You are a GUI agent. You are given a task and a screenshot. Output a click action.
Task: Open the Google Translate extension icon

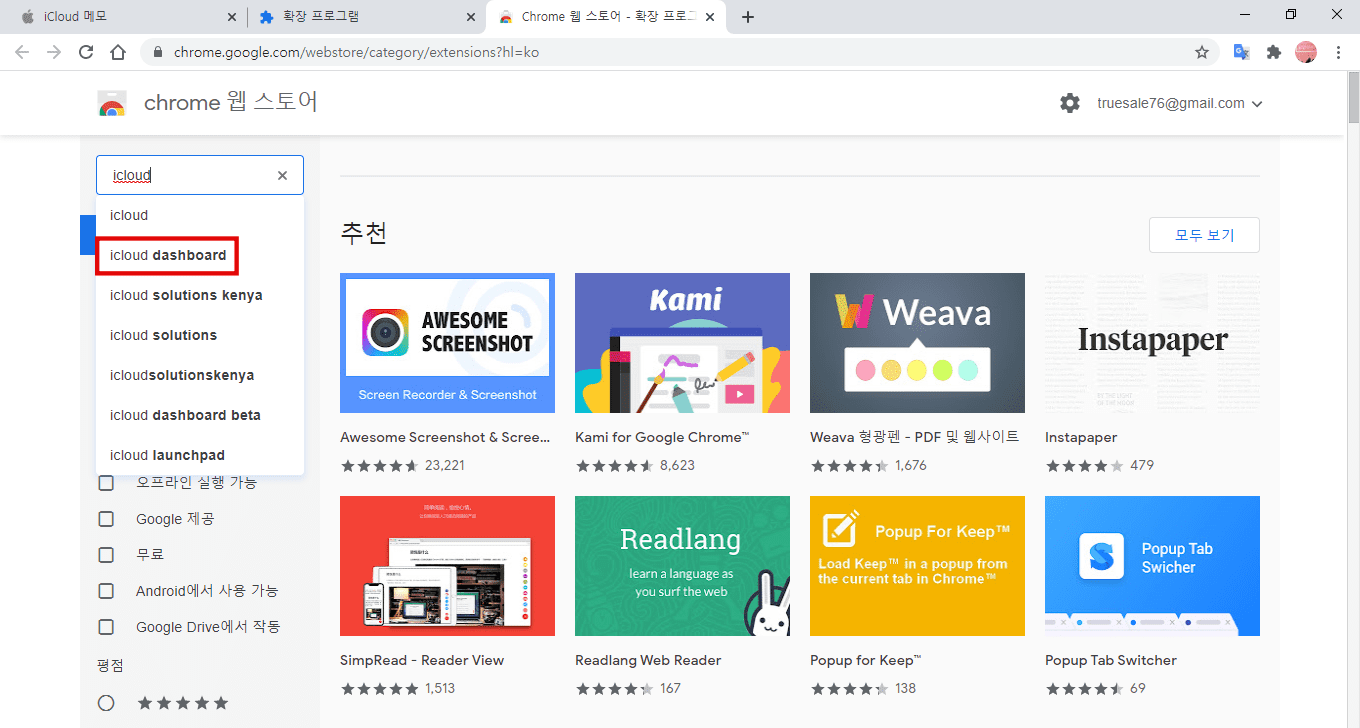1241,52
